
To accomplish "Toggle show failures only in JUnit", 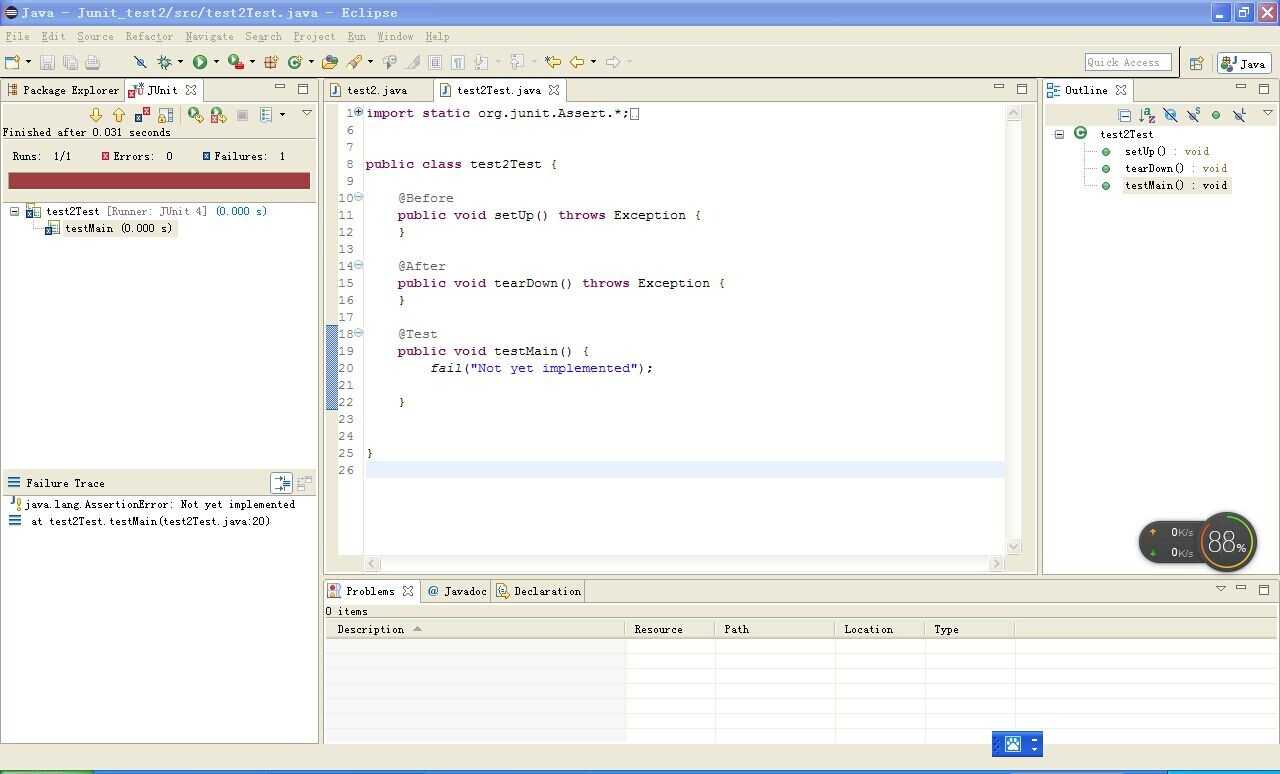I will pyautogui.click(x=142, y=115).
